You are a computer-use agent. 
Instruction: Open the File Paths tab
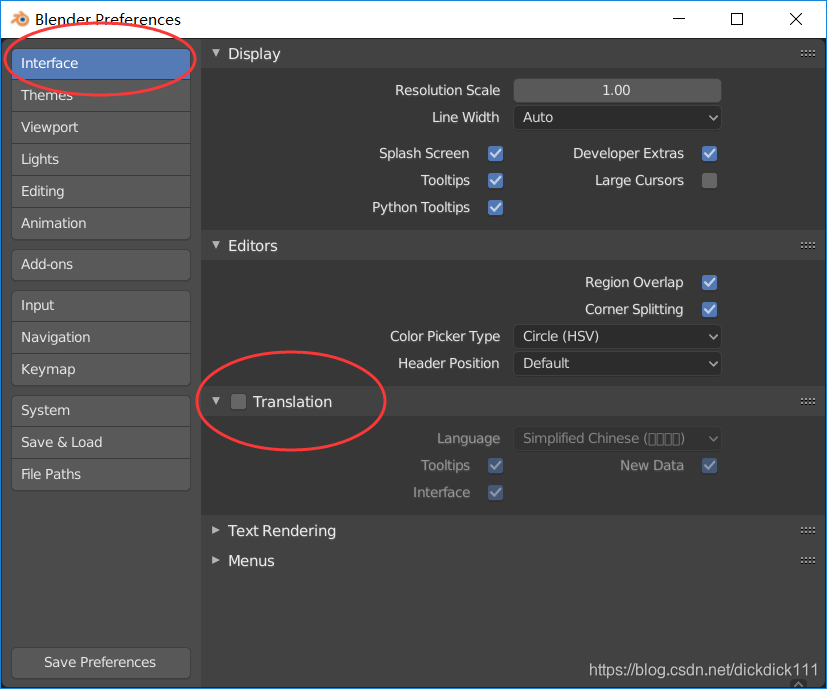point(101,474)
